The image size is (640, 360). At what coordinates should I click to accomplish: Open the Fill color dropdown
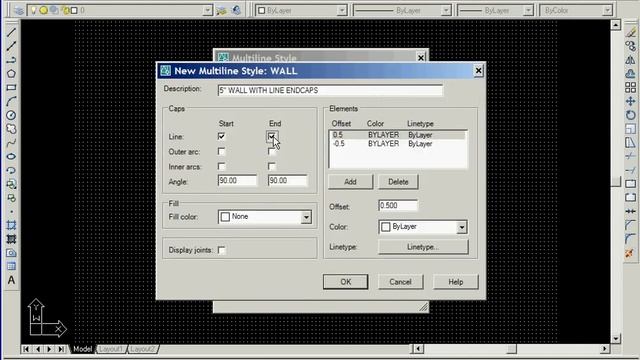pos(306,217)
